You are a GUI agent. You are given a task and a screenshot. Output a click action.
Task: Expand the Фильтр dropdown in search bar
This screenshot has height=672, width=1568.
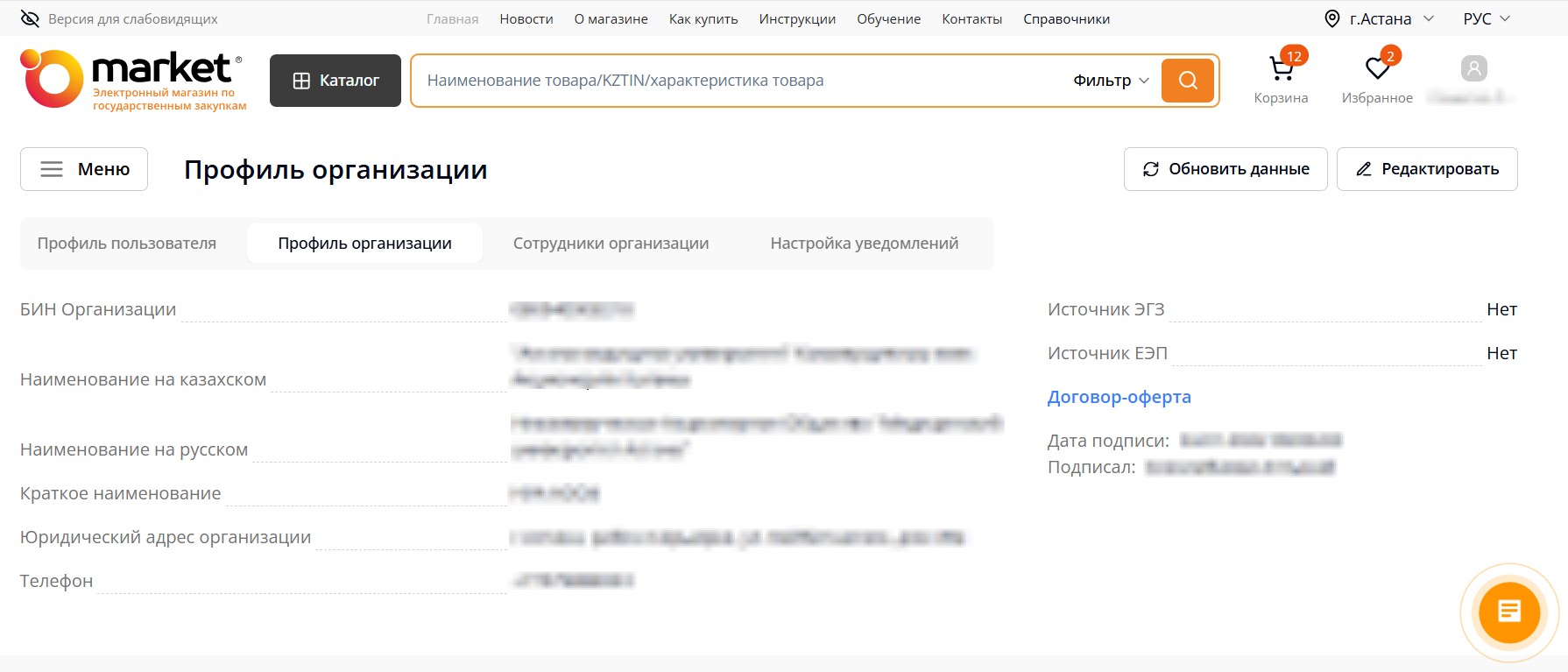1111,81
